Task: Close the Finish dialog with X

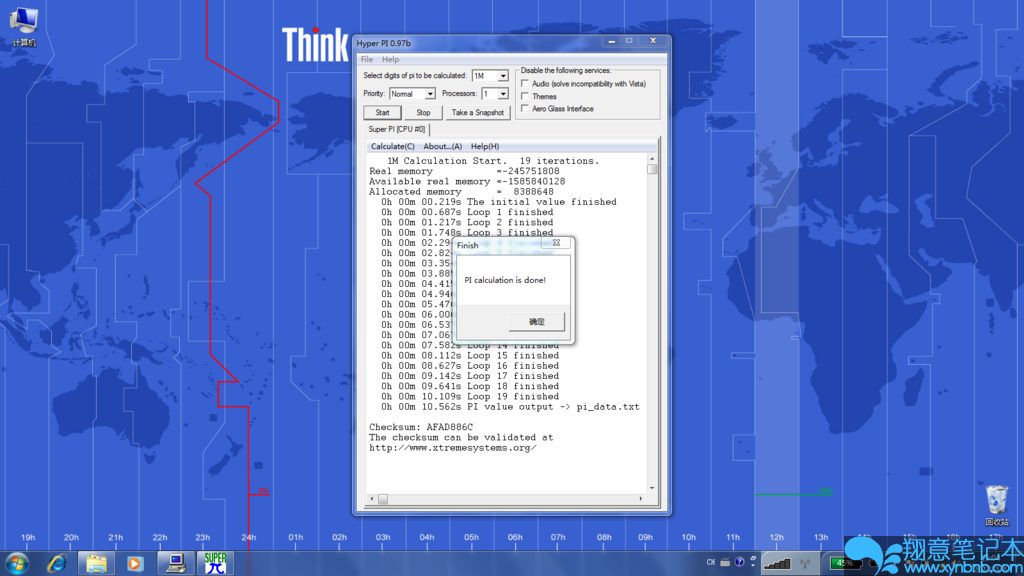Action: pos(556,242)
